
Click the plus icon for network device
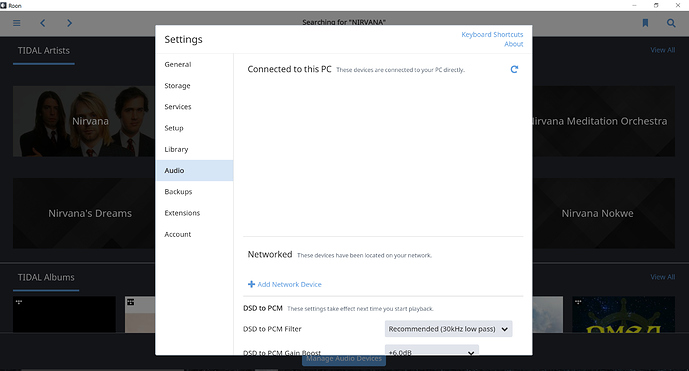pos(251,284)
